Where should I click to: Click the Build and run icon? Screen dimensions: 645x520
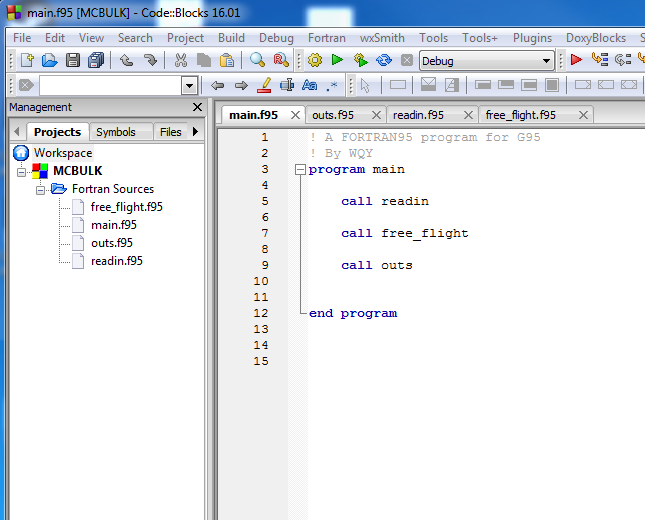360,60
